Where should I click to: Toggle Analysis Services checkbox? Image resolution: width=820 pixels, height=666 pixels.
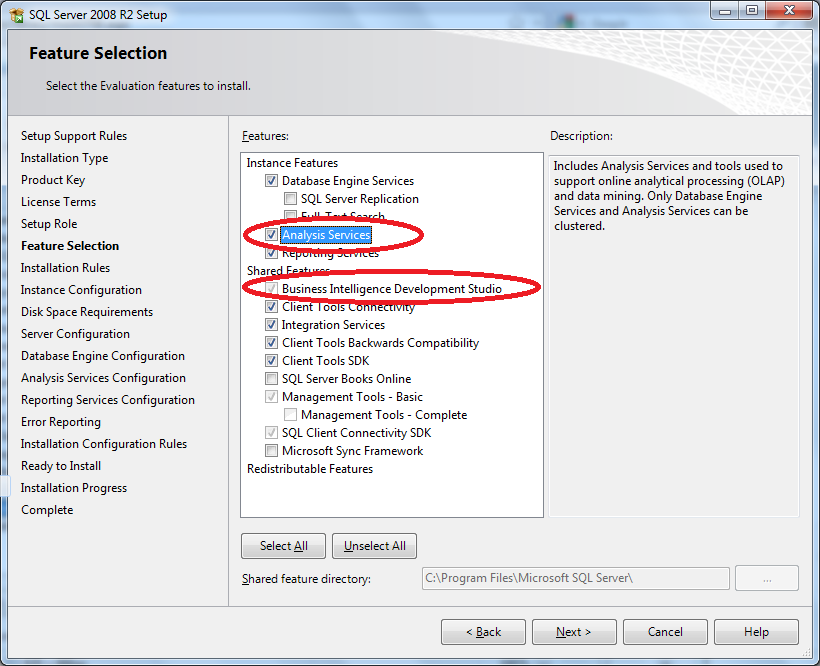click(x=271, y=235)
